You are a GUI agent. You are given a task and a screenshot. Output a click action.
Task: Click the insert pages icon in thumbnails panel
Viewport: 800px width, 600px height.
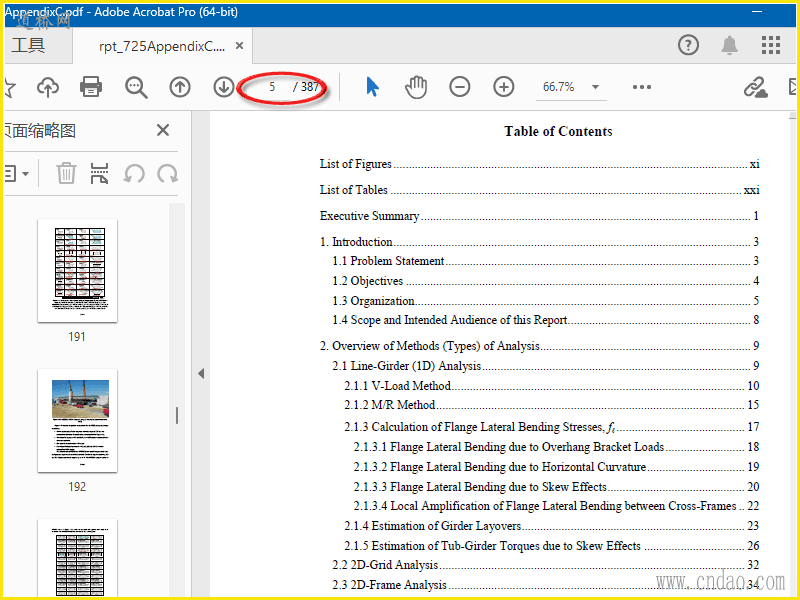coord(99,173)
